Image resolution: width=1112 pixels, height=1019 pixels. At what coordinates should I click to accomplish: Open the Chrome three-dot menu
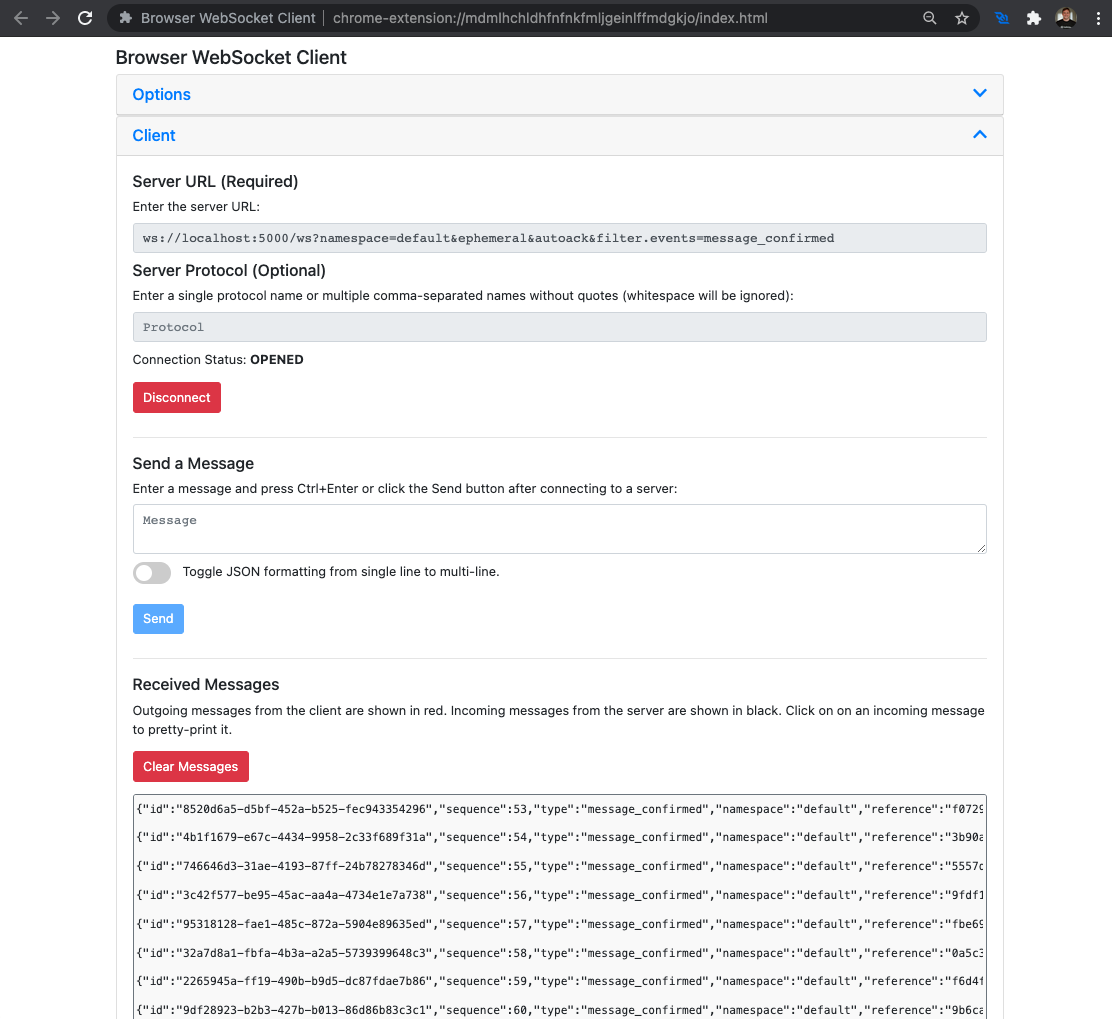(x=1097, y=17)
